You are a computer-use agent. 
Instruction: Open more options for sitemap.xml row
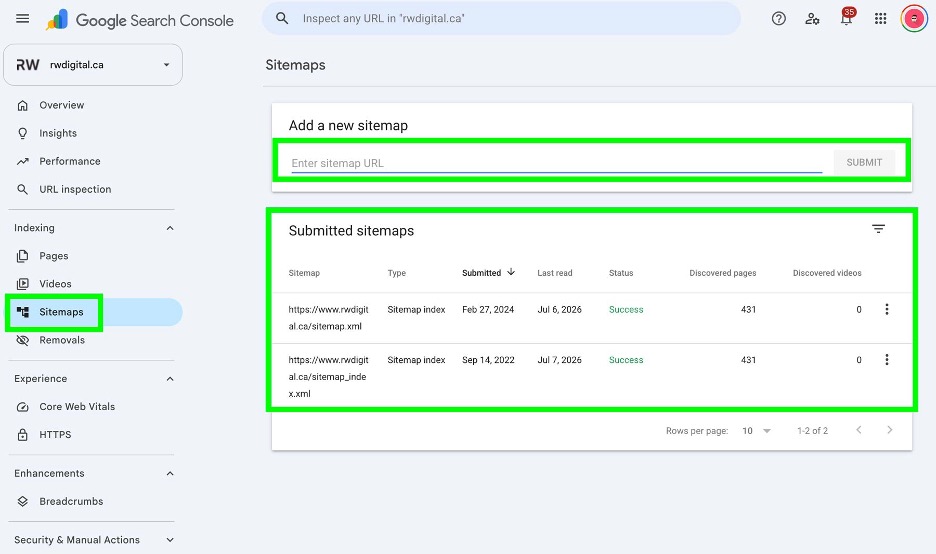click(886, 309)
